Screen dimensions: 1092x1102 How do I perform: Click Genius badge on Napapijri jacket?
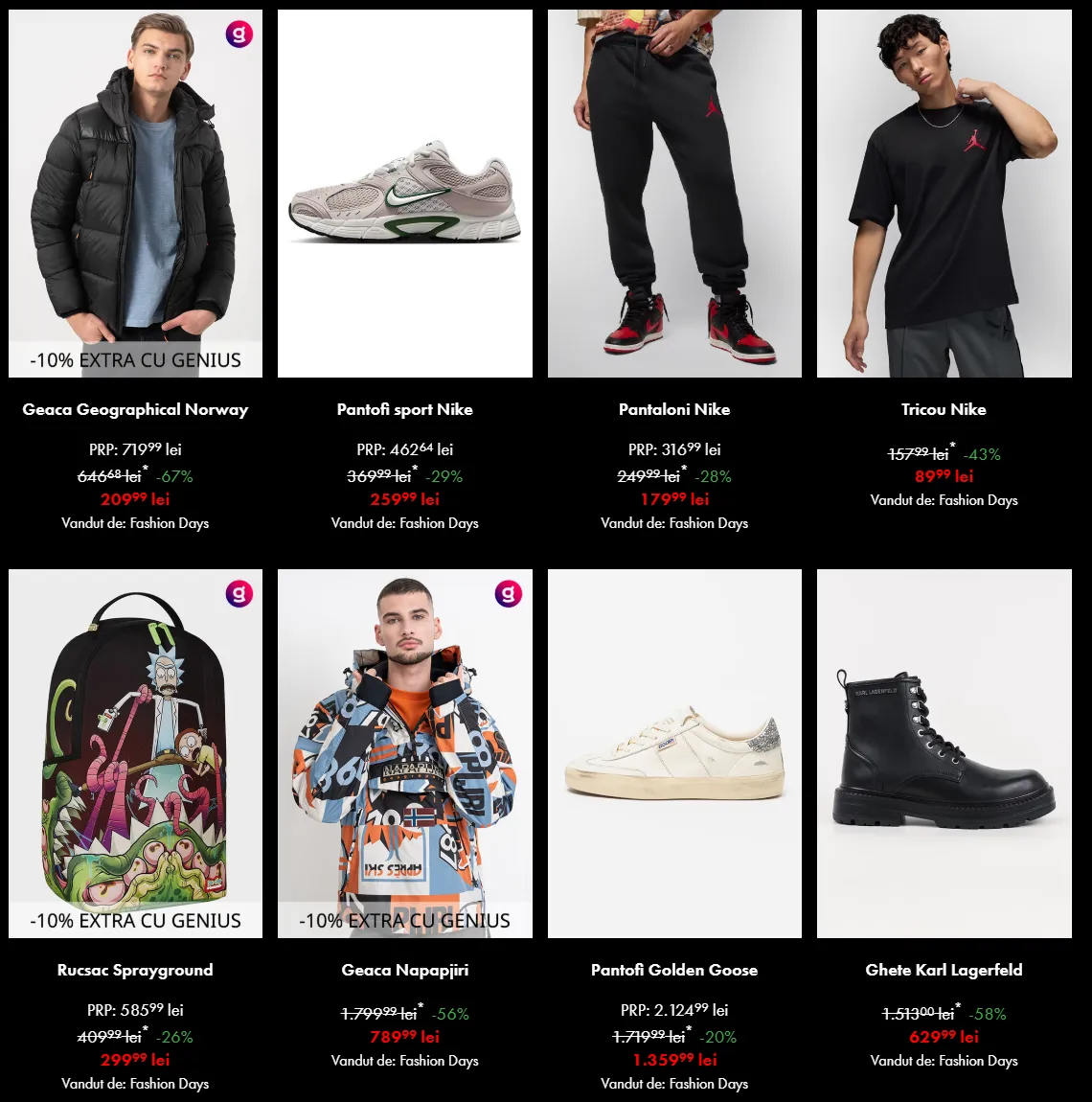click(x=508, y=594)
